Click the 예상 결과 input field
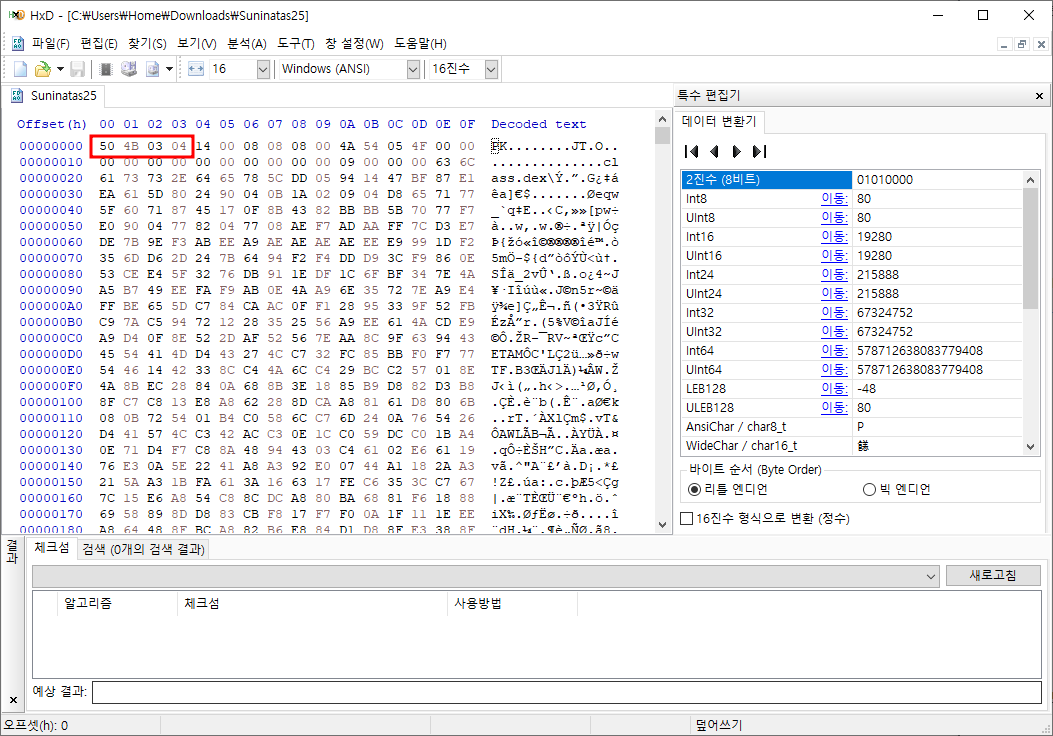 (x=566, y=692)
